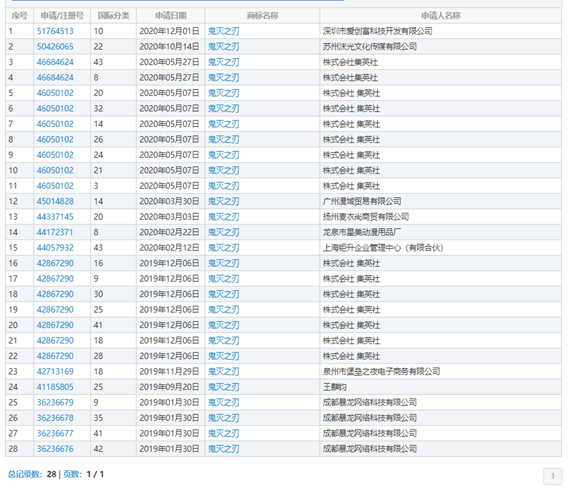
Task: Select applicant 扬州麦衣尚商贸有限公司
Action: (366, 217)
